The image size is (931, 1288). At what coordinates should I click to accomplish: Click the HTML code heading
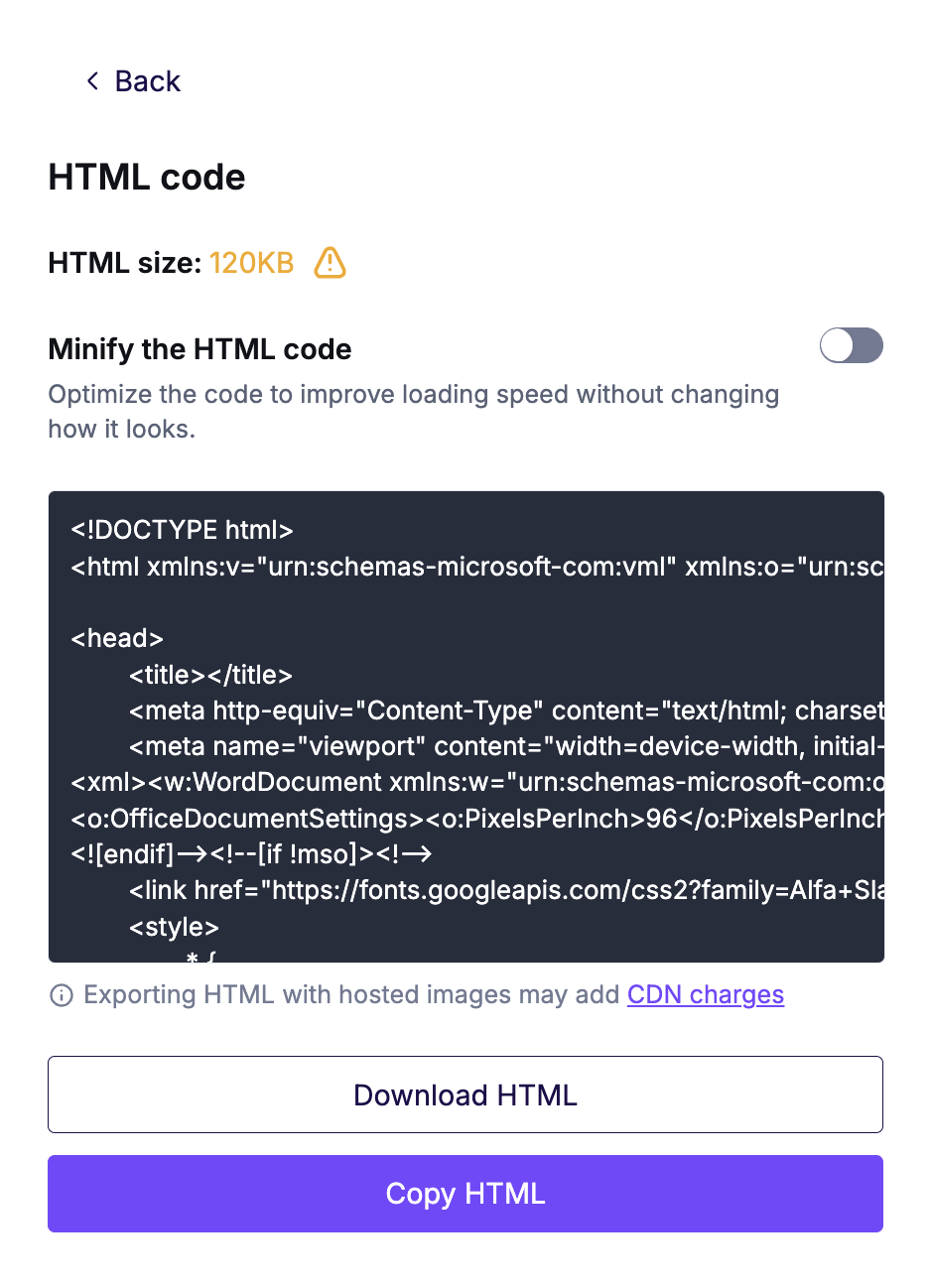(x=147, y=178)
